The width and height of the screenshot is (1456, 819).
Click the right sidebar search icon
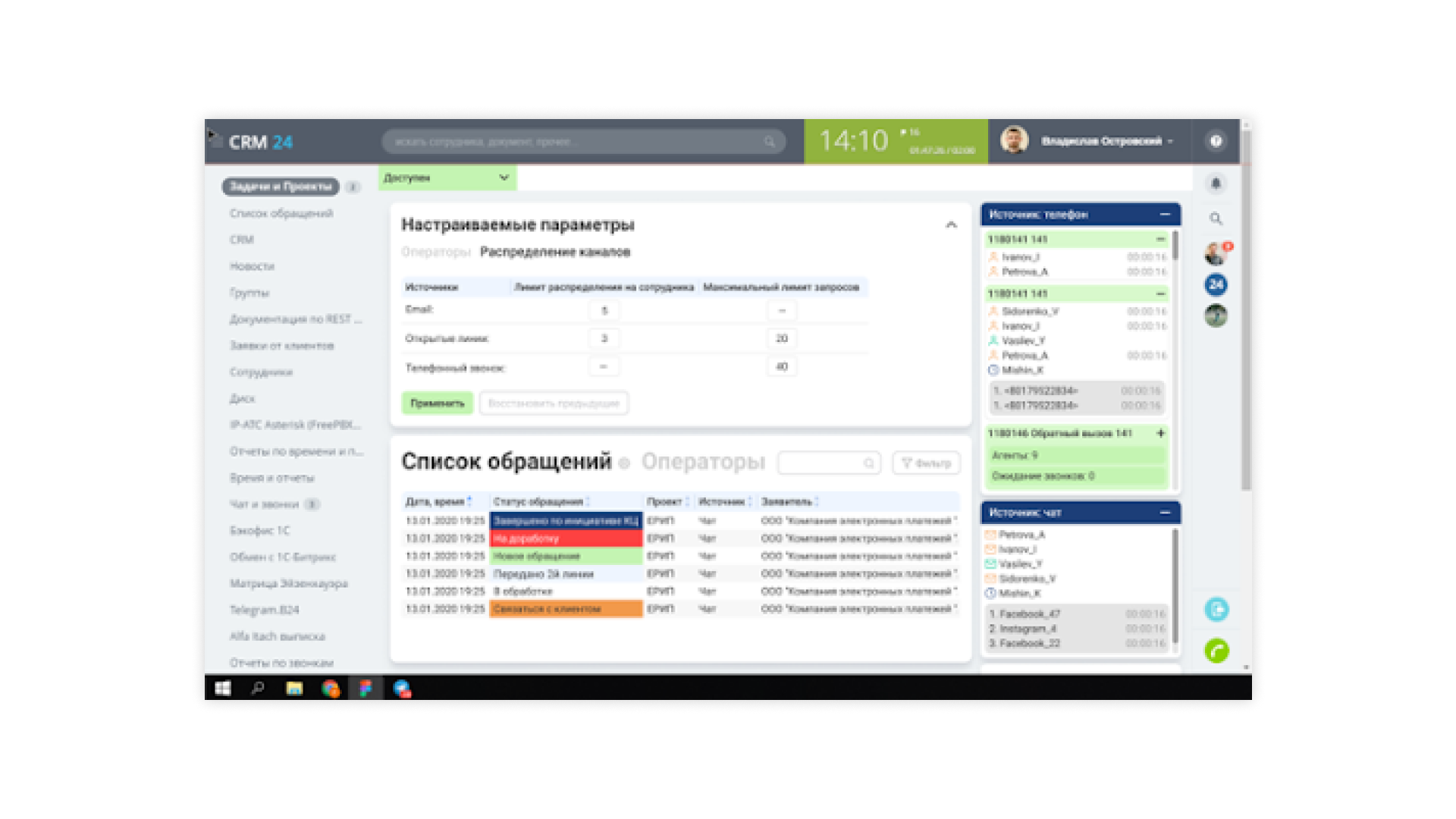click(1216, 219)
